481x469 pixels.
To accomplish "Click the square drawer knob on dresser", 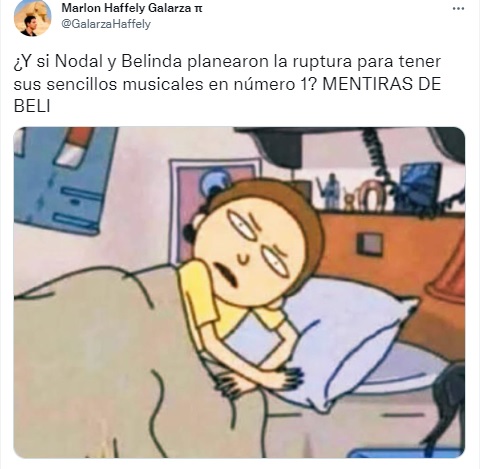I will click(370, 244).
